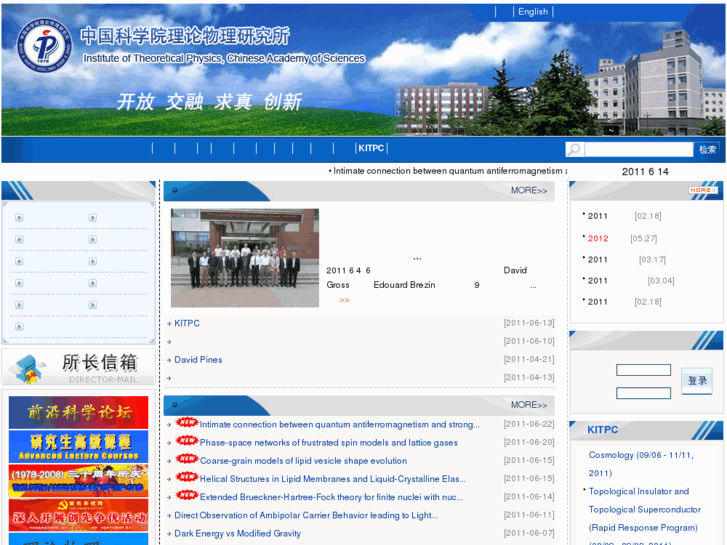The image size is (727, 545).
Task: Open the 深入开展创先争优活动 banner
Action: [x=78, y=515]
